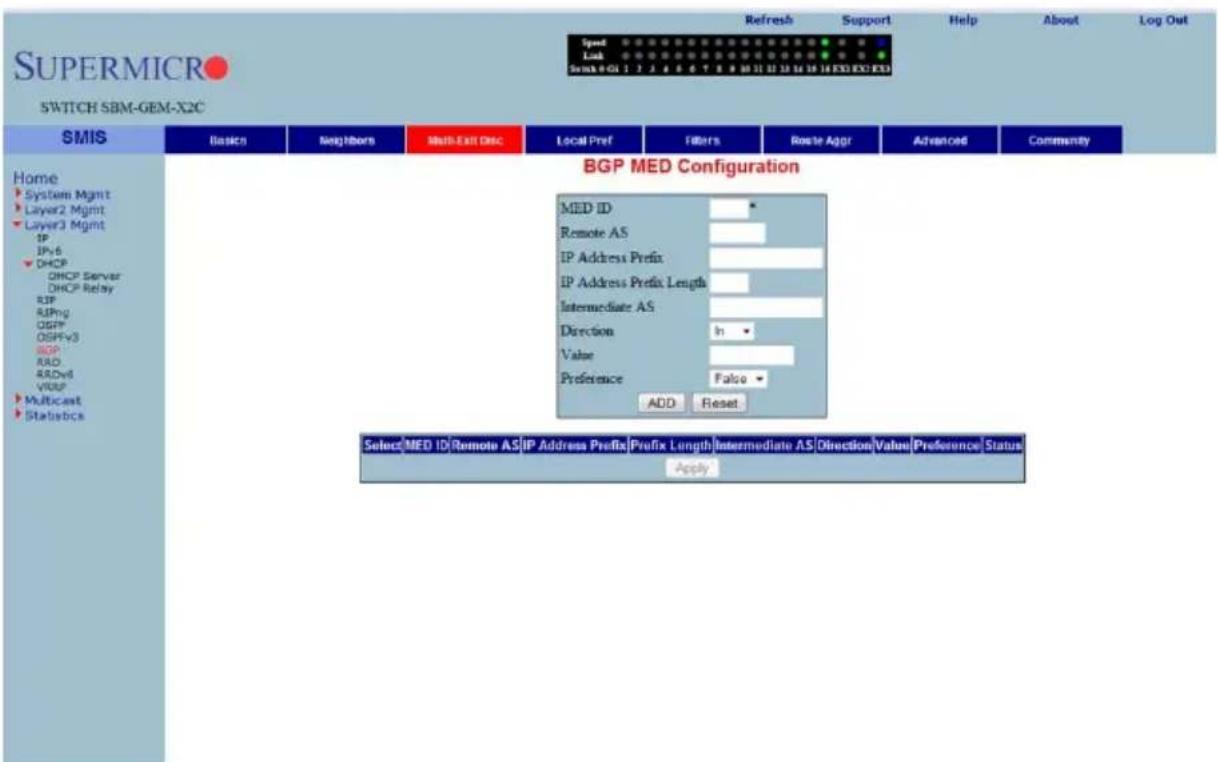Focus the Value input field
Image resolution: width=1218 pixels, height=762 pixels.
[752, 355]
